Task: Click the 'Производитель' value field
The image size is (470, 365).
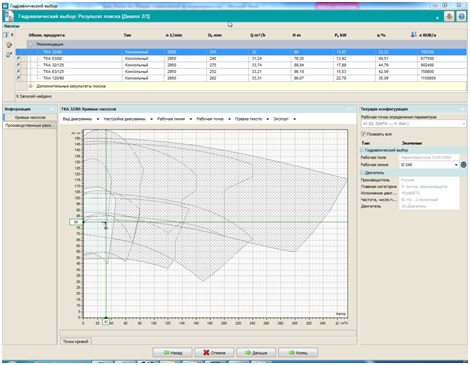Action: (429, 180)
